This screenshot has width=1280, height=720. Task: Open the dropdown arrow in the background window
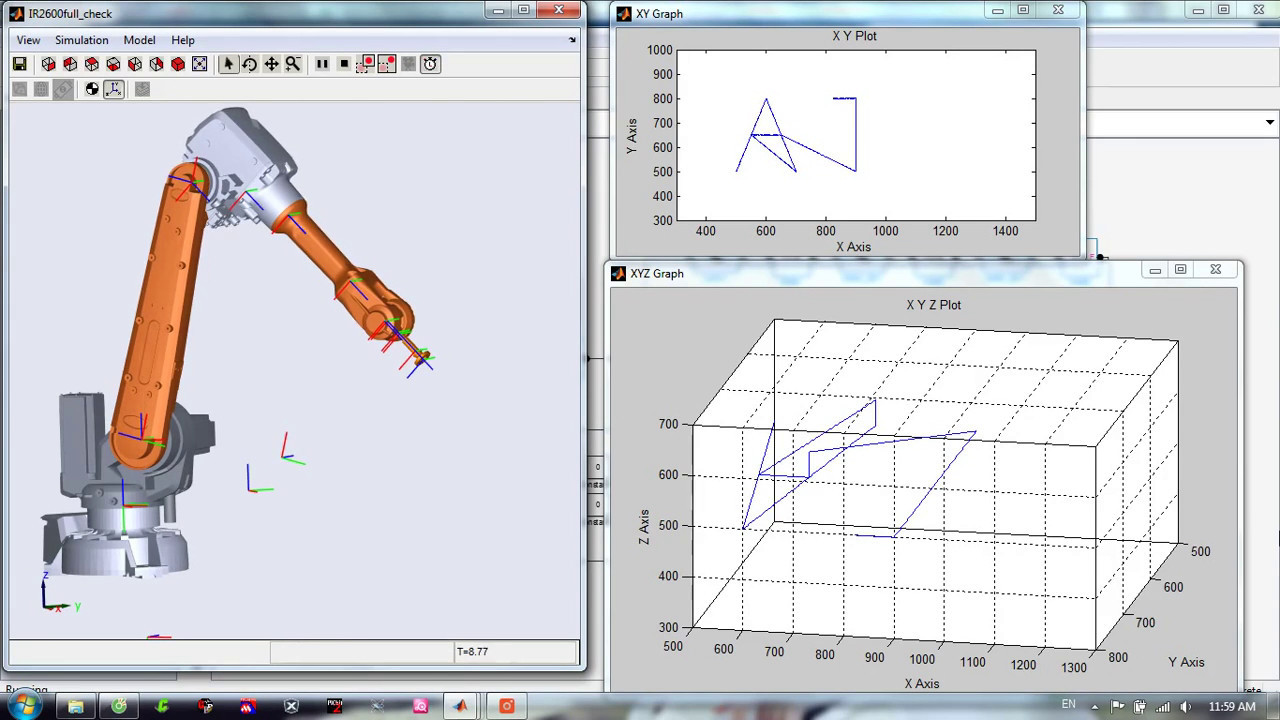click(1270, 122)
